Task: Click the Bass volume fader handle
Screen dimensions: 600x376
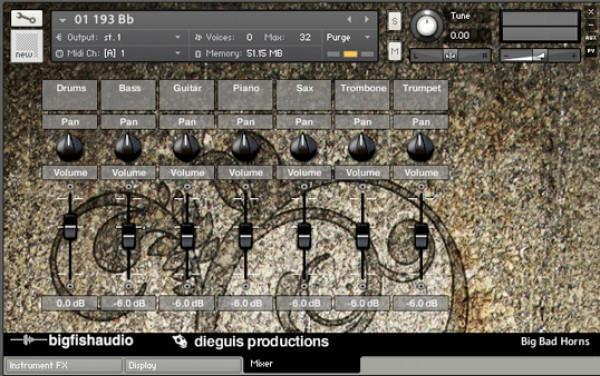Action: 129,236
